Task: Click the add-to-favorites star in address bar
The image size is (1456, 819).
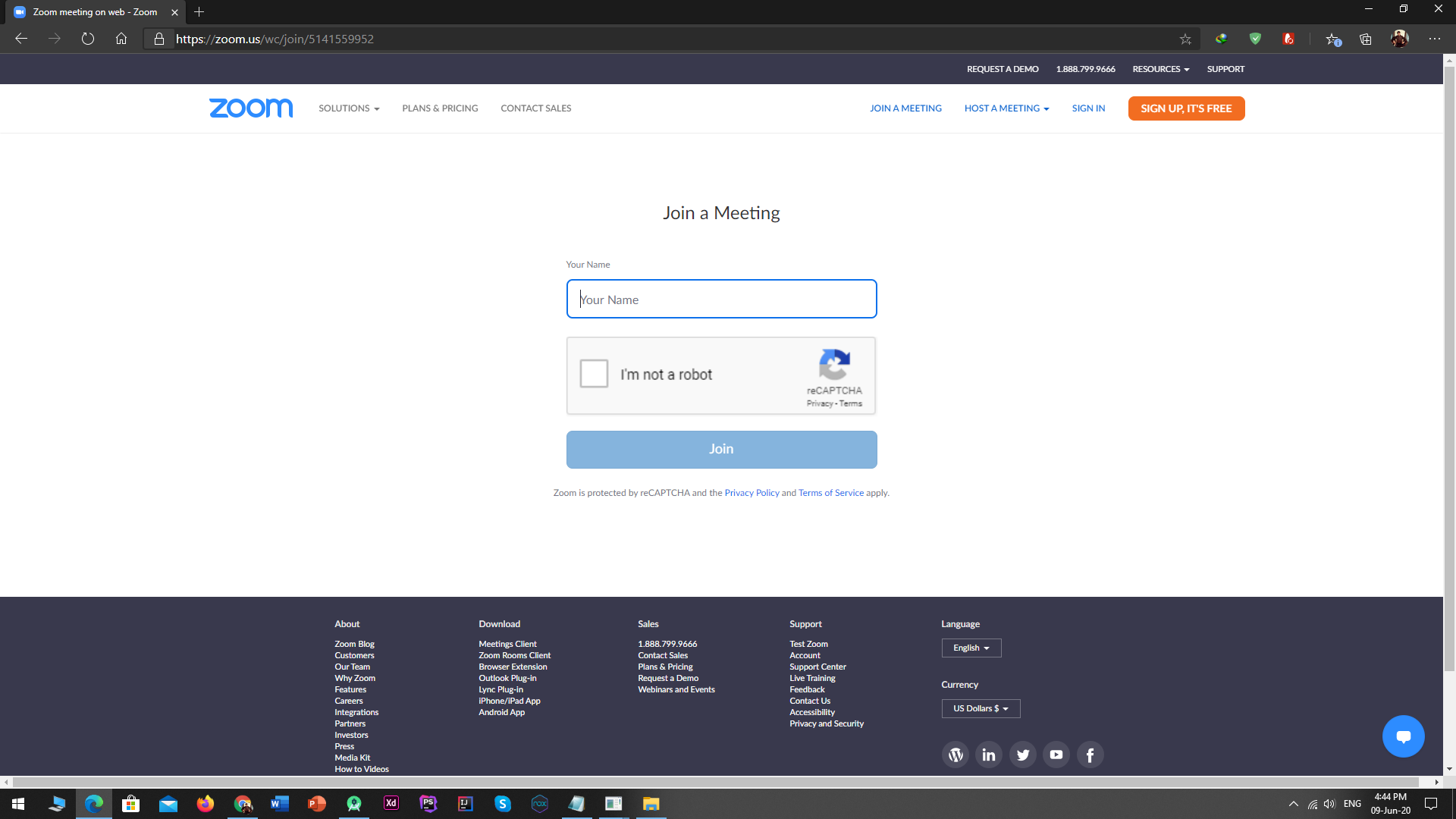Action: pos(1185,39)
